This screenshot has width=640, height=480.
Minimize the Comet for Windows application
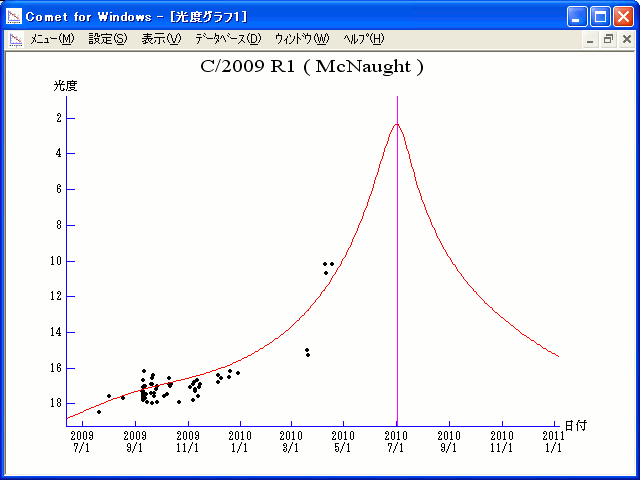pos(577,16)
